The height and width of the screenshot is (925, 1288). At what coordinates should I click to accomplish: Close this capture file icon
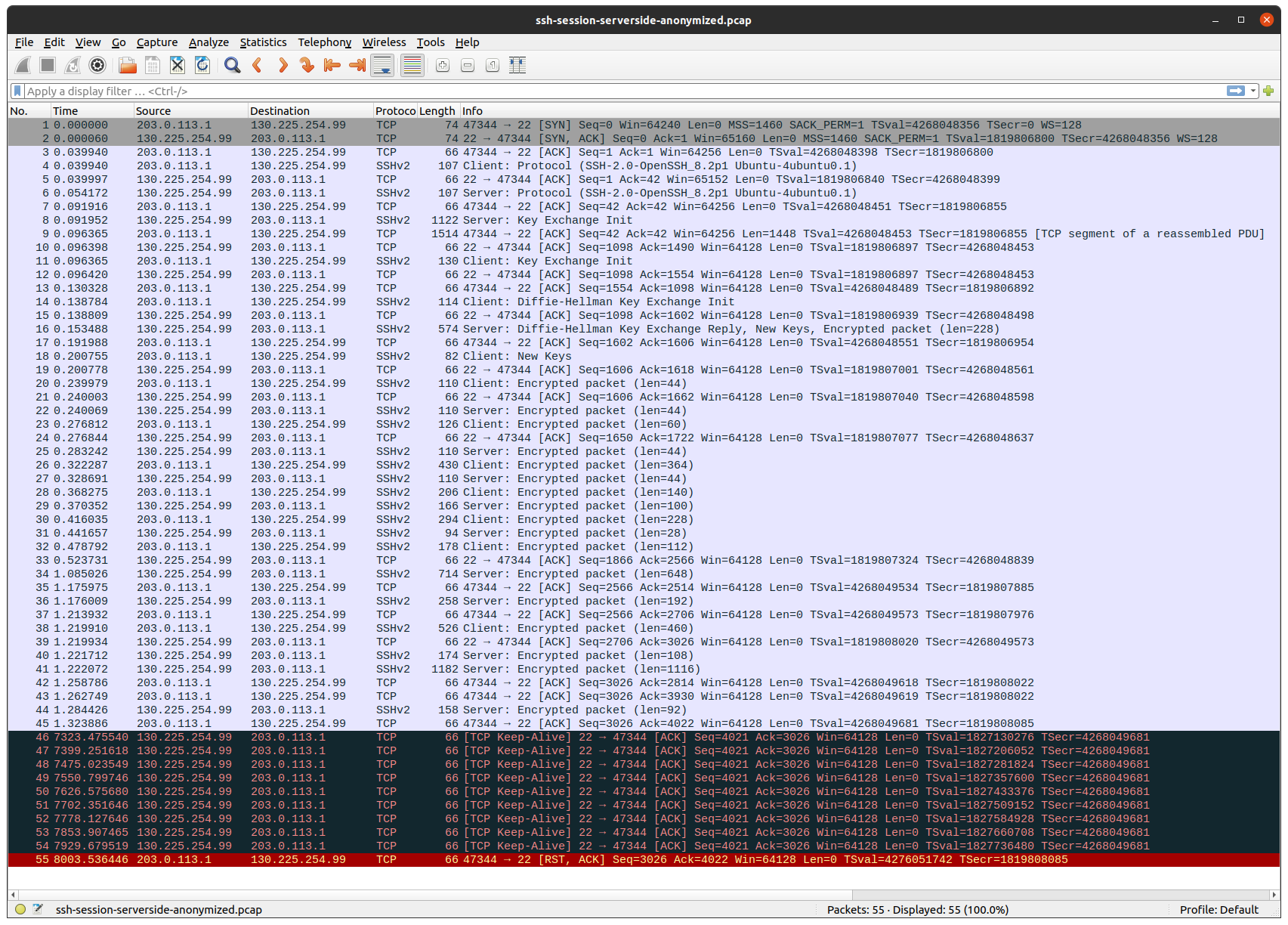178,66
